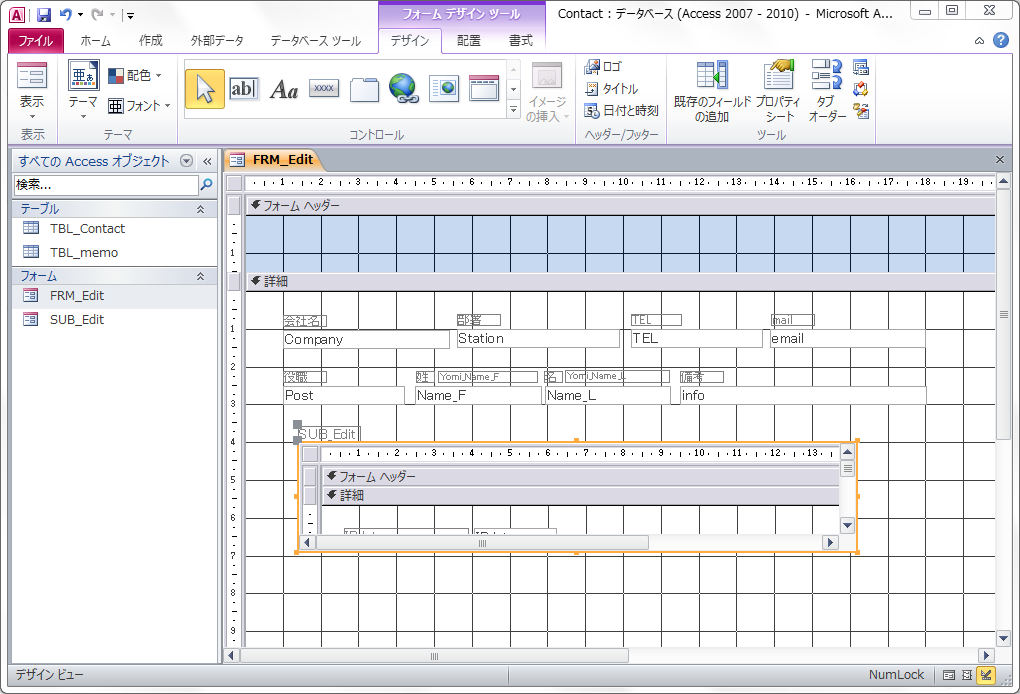Select the Text Box control
1020x694 pixels.
[x=244, y=89]
